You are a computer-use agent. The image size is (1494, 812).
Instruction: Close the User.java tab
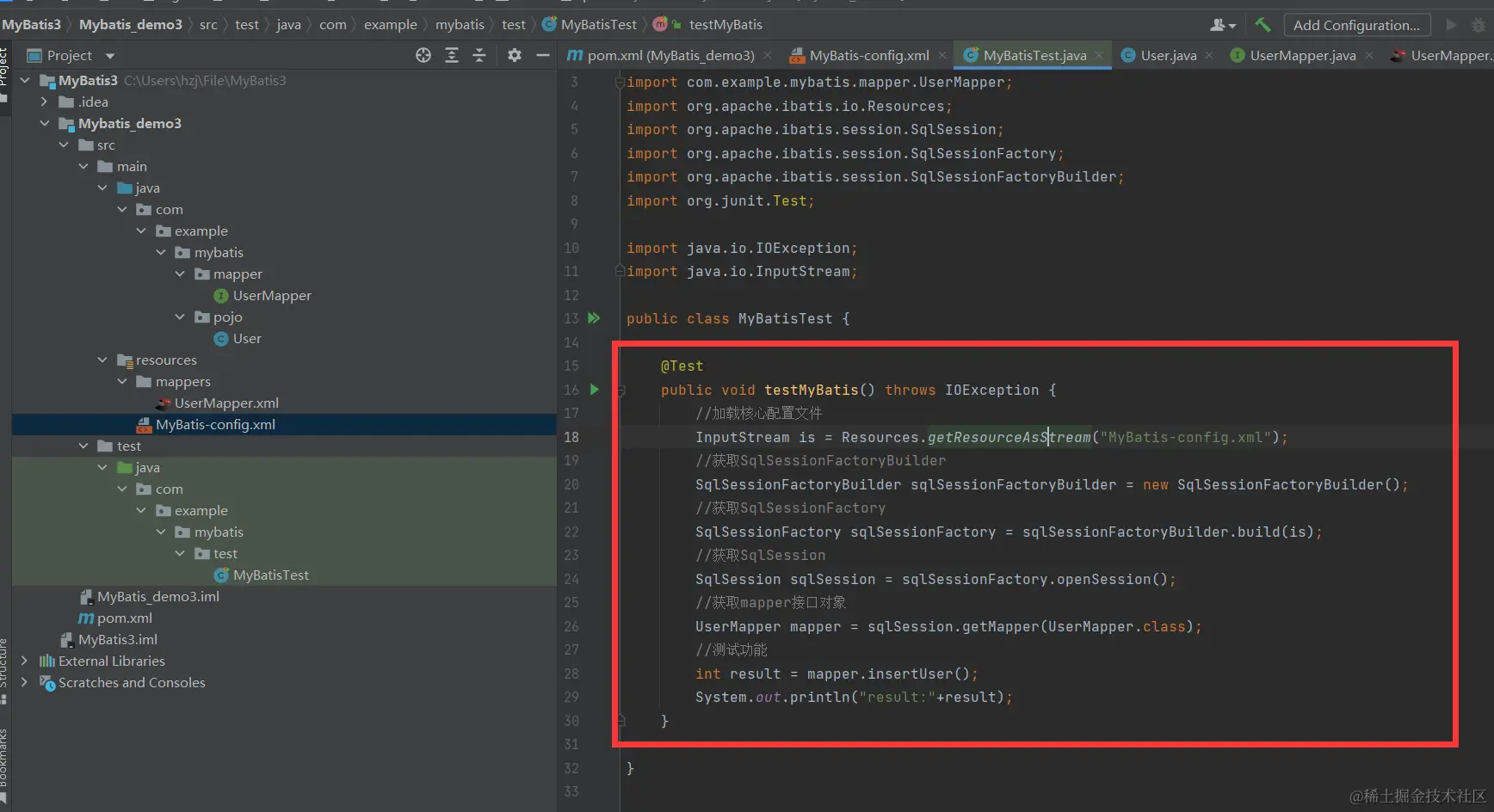[x=1209, y=55]
